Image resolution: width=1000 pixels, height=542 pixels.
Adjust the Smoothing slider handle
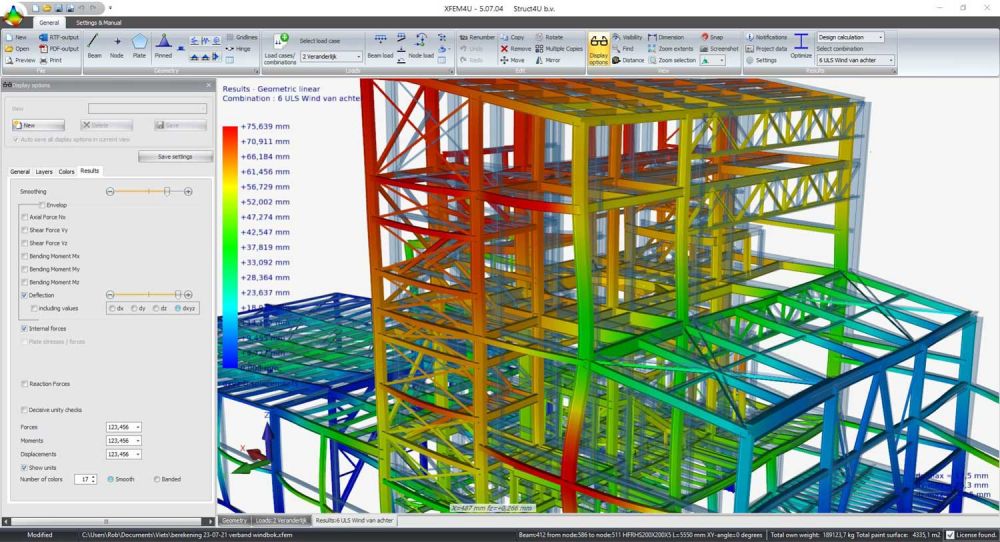click(x=167, y=191)
